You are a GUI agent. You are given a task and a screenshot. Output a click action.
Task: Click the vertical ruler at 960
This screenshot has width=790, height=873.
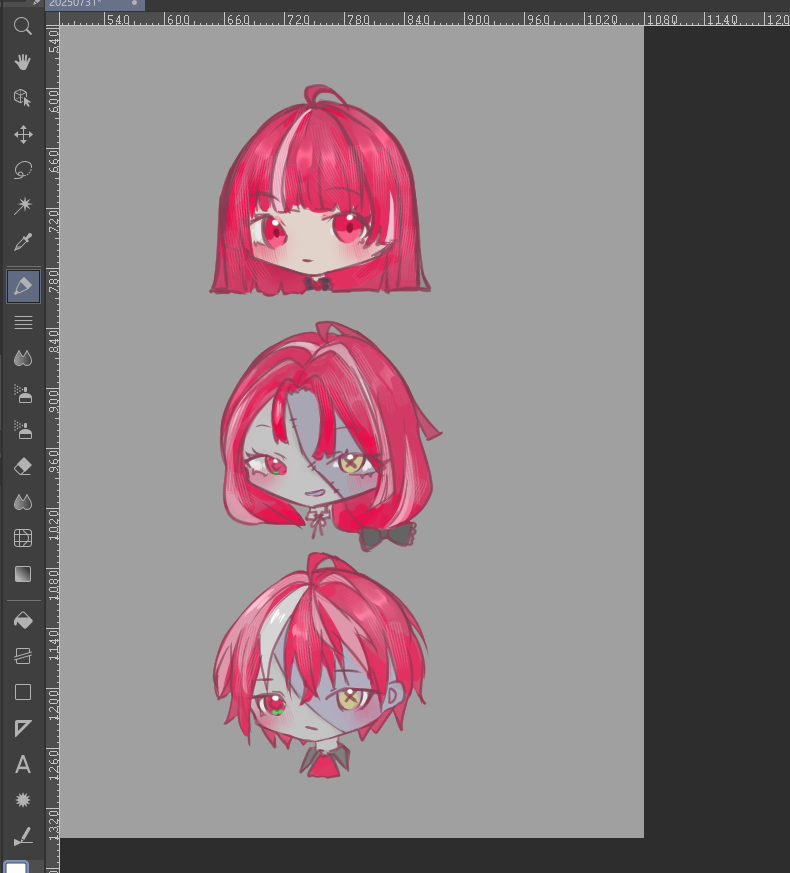coord(53,459)
